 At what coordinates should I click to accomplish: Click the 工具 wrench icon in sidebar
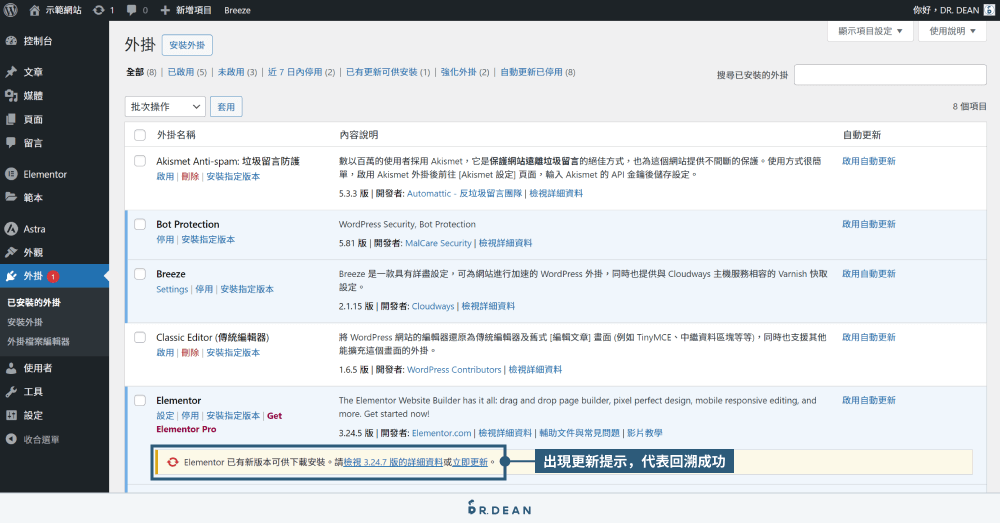[11, 392]
